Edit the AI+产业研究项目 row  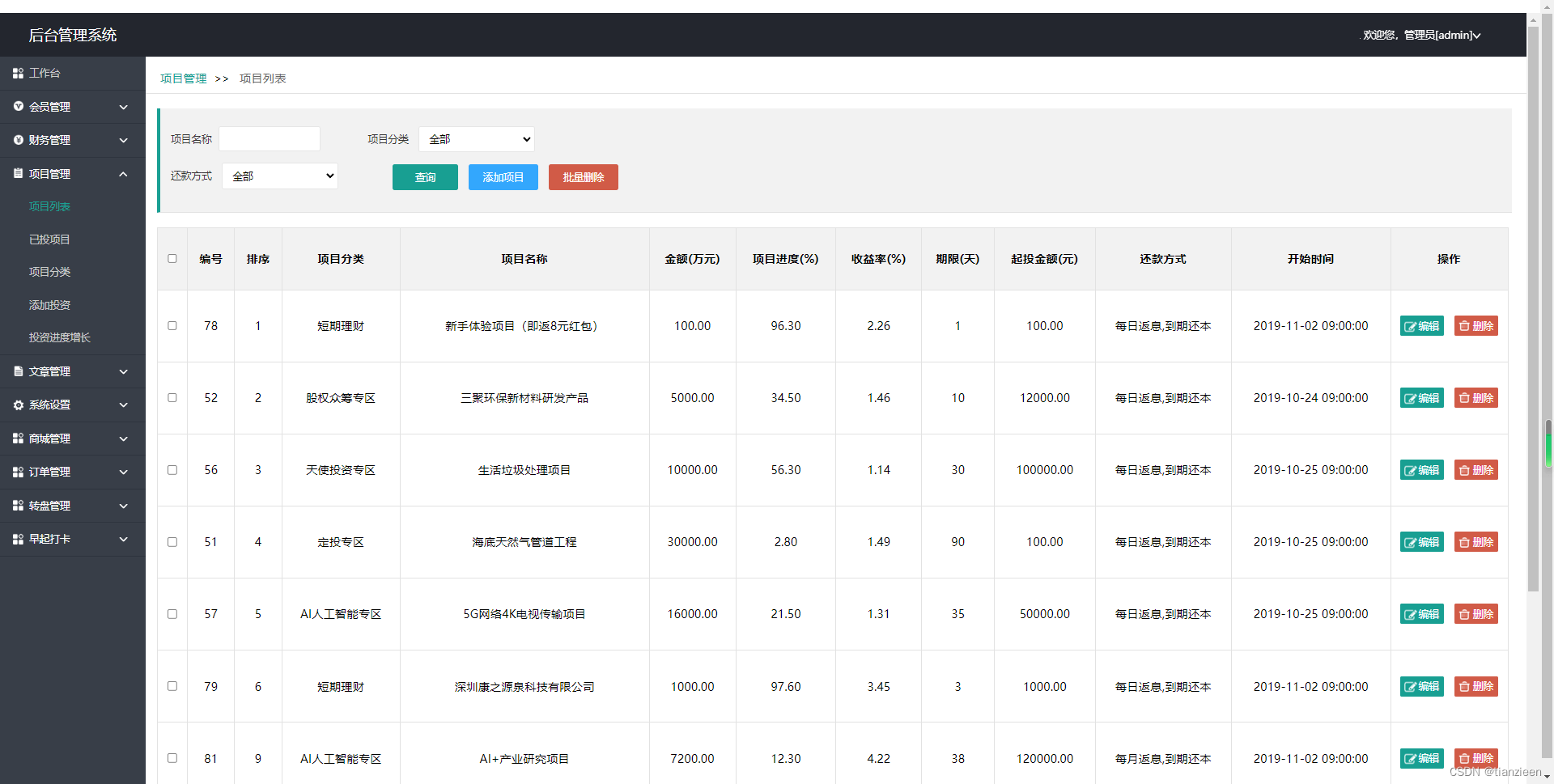(x=1421, y=758)
